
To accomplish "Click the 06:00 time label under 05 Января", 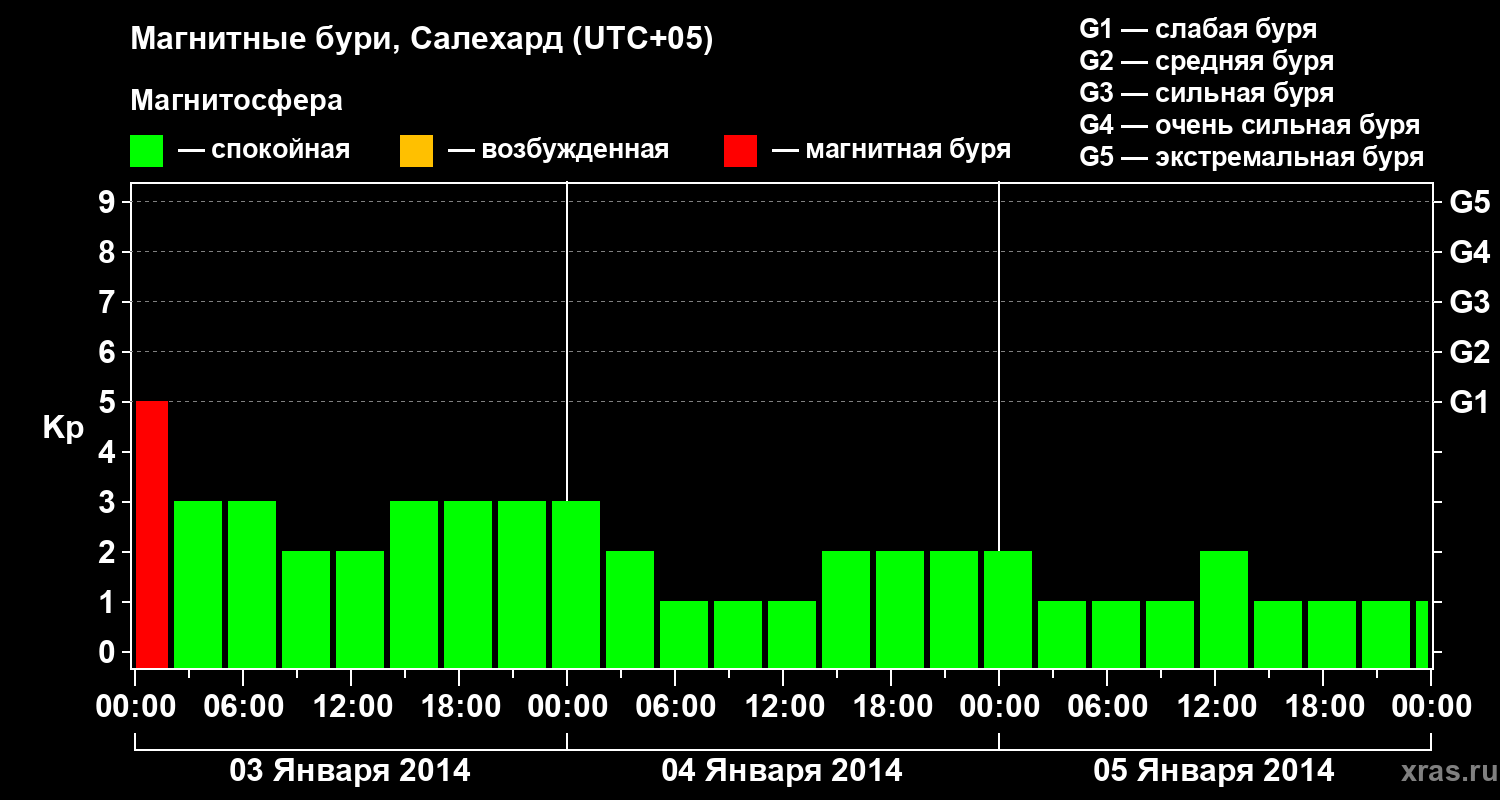I will click(1107, 707).
